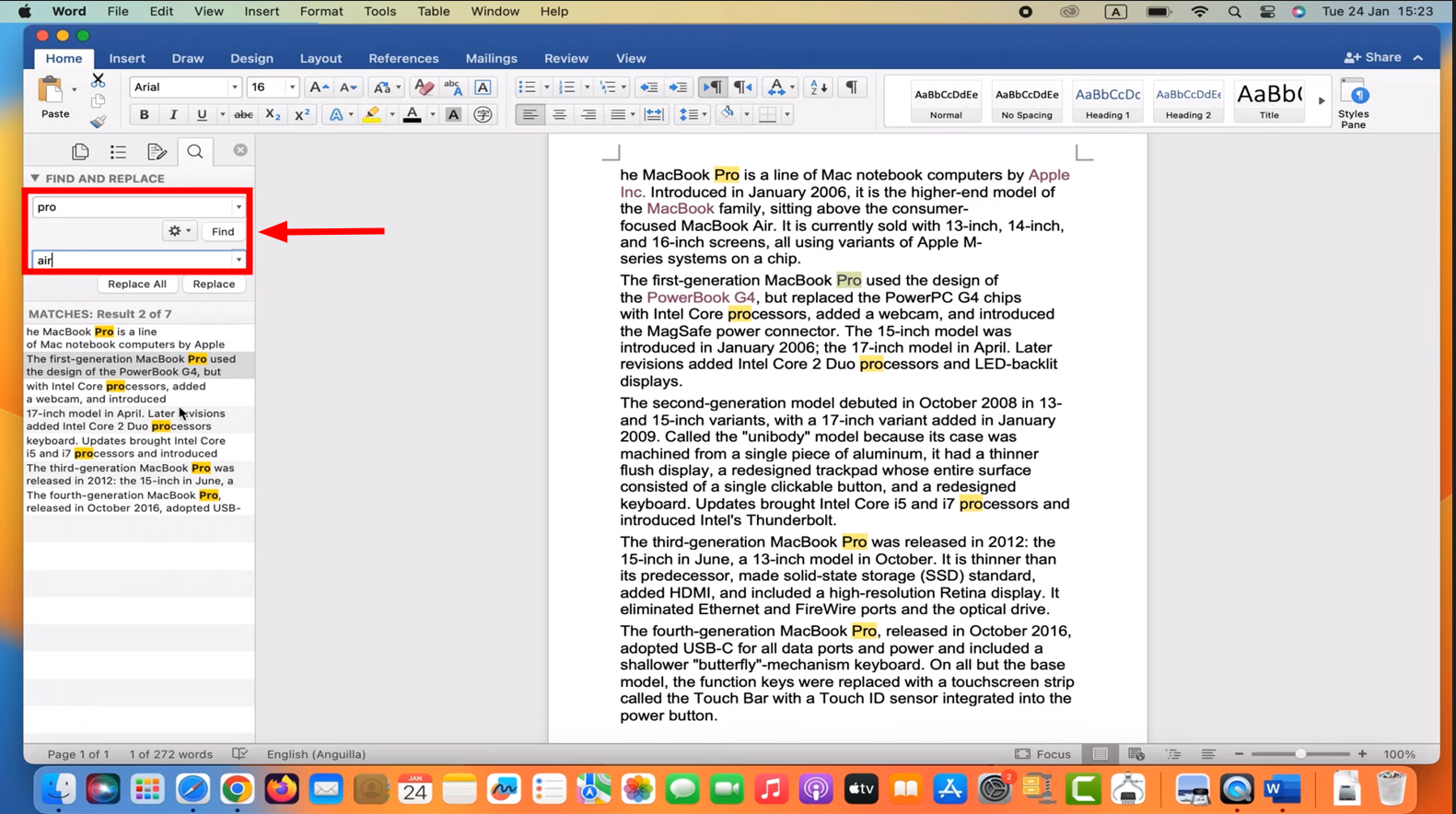1456x814 pixels.
Task: Click the Replace button
Action: [214, 284]
